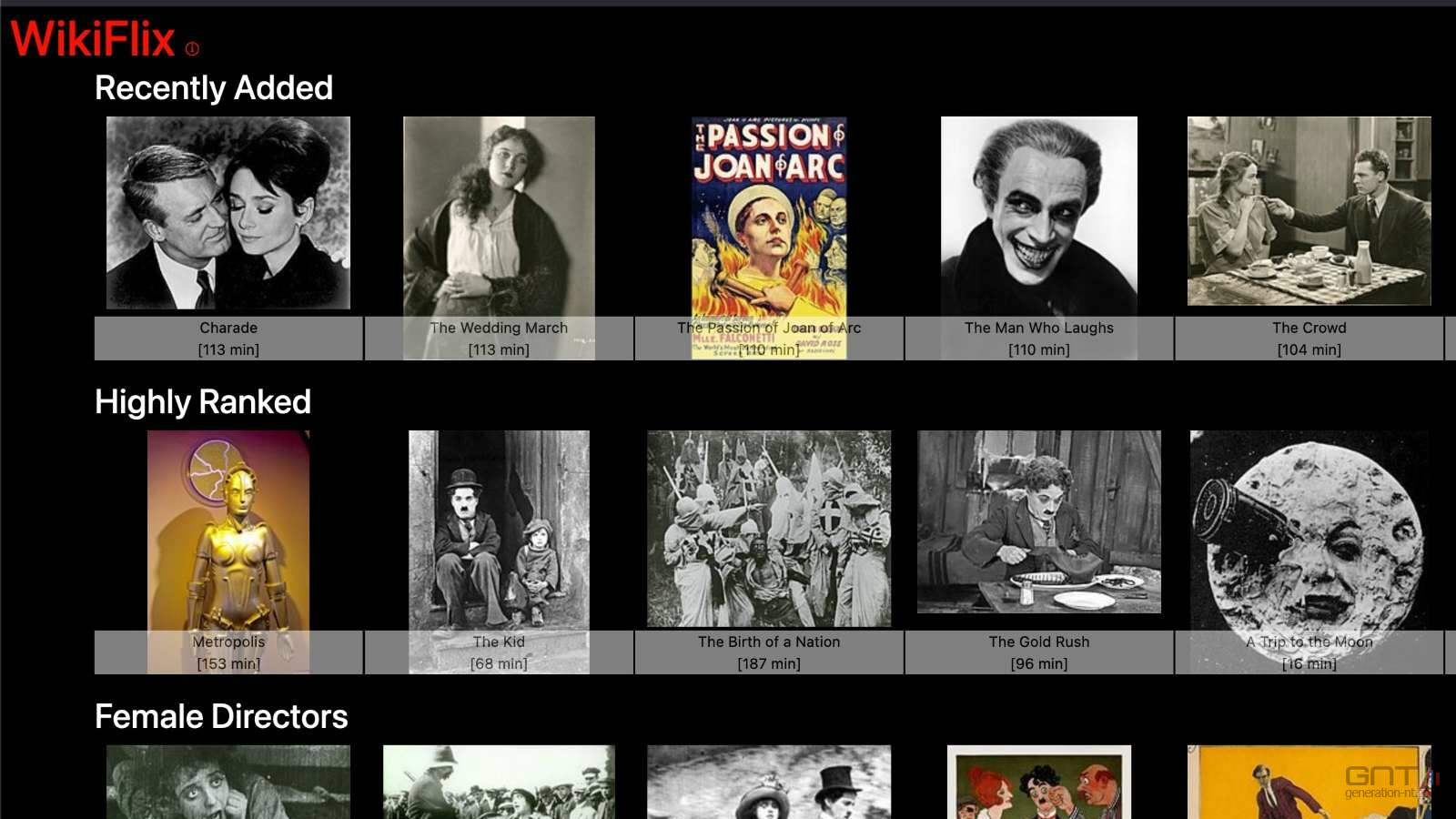
Task: Open fifth thumbnail in Female Directors row
Action: (x=1309, y=783)
